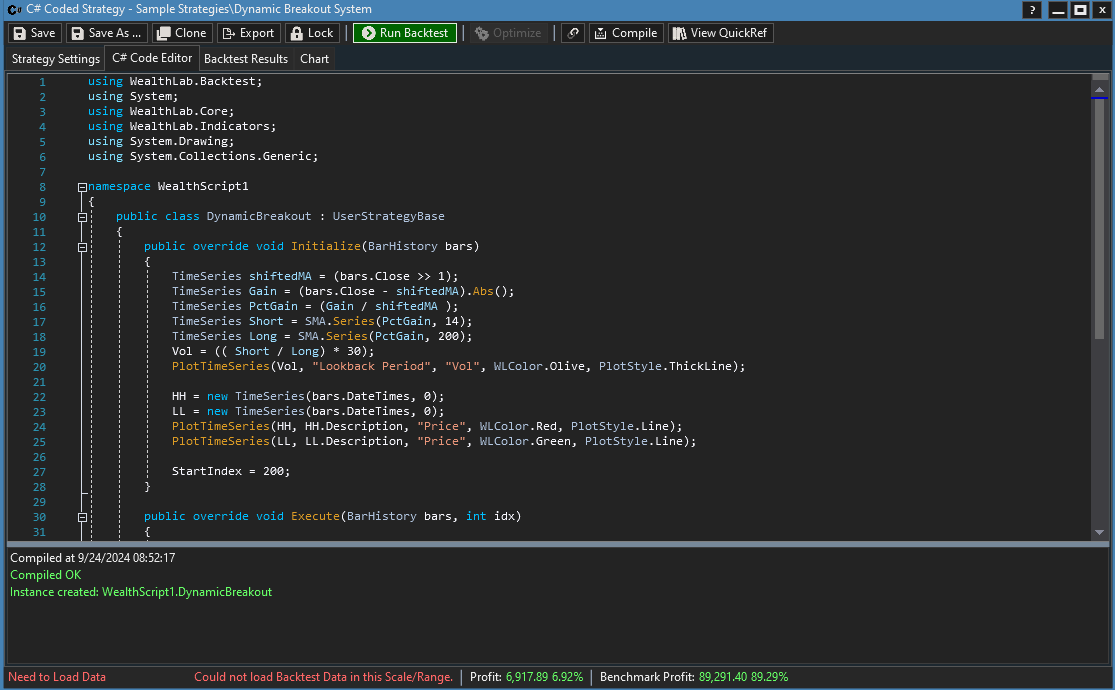This screenshot has height=690, width=1115.
Task: Clone the current strategy
Action: [181, 33]
